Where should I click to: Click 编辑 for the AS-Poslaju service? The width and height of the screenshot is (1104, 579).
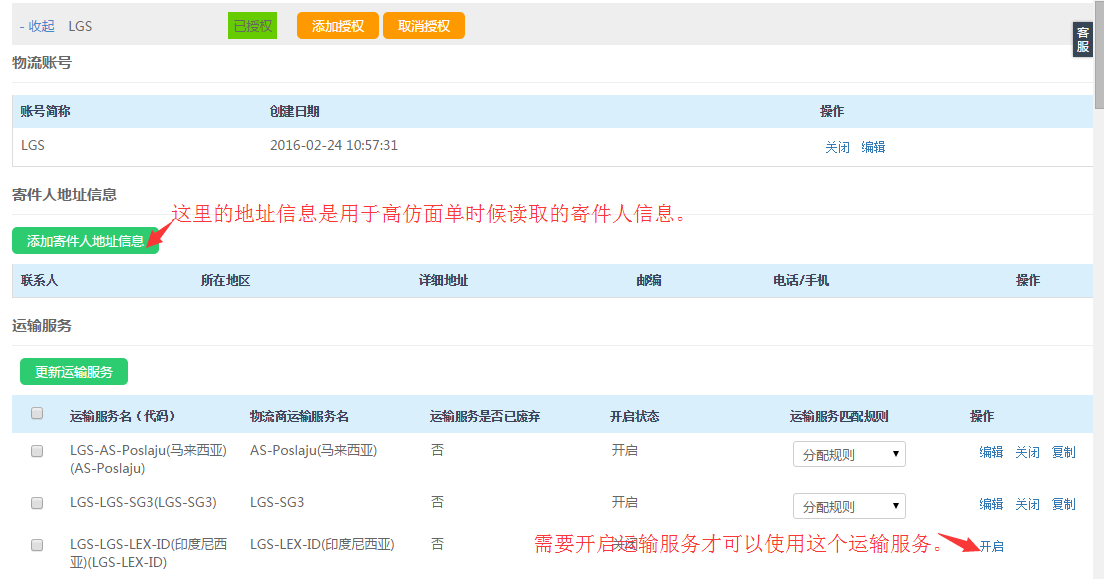(991, 452)
